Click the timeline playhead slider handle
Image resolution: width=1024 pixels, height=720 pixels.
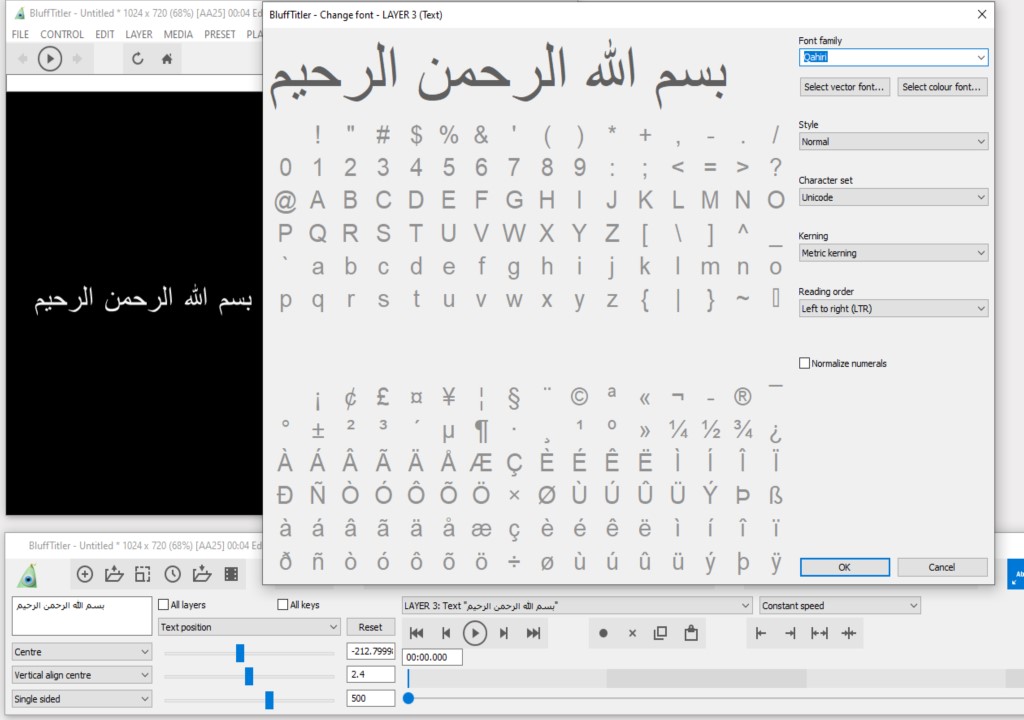[x=409, y=698]
